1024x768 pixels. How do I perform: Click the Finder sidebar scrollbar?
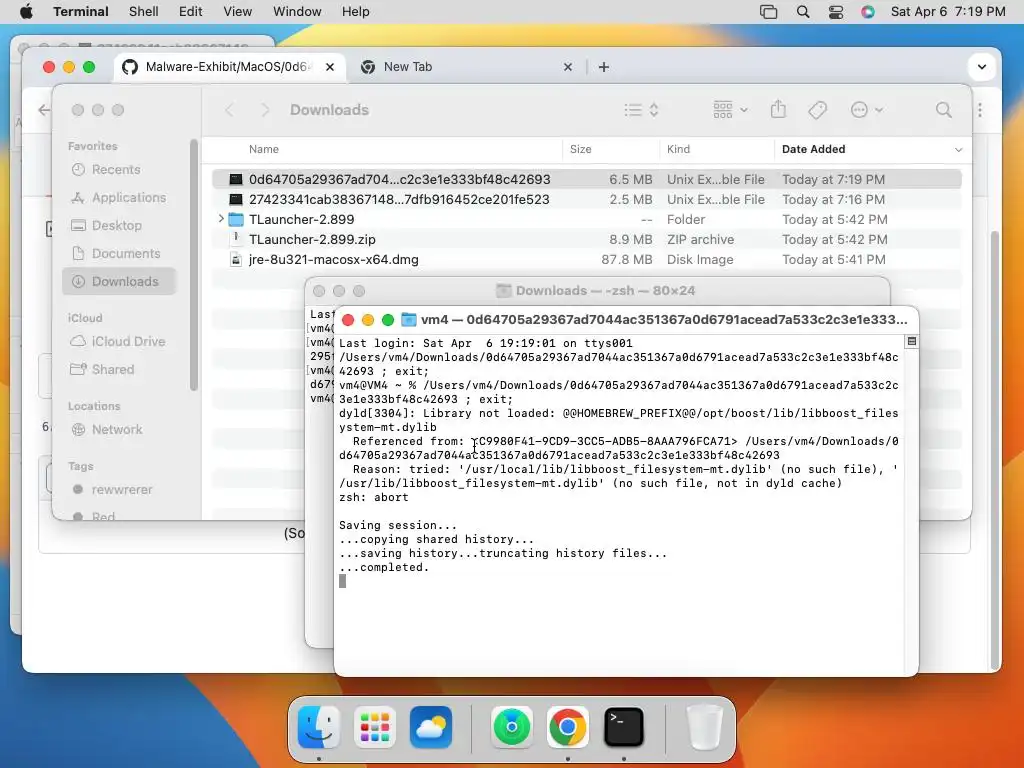click(x=193, y=264)
